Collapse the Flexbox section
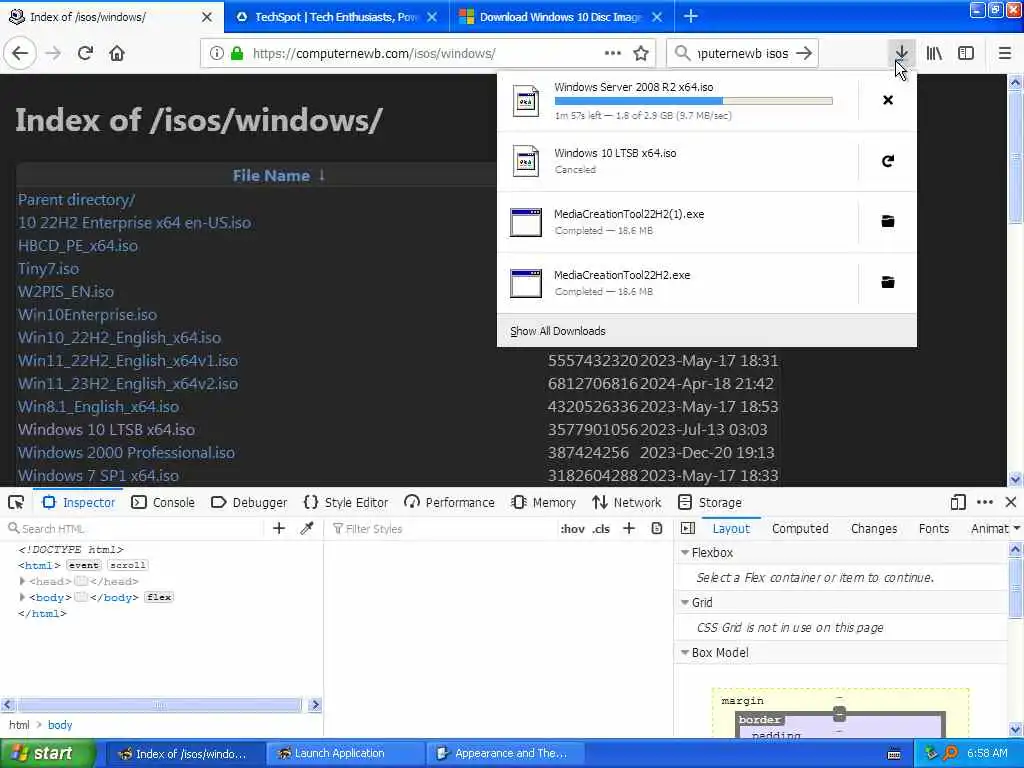 pos(685,552)
